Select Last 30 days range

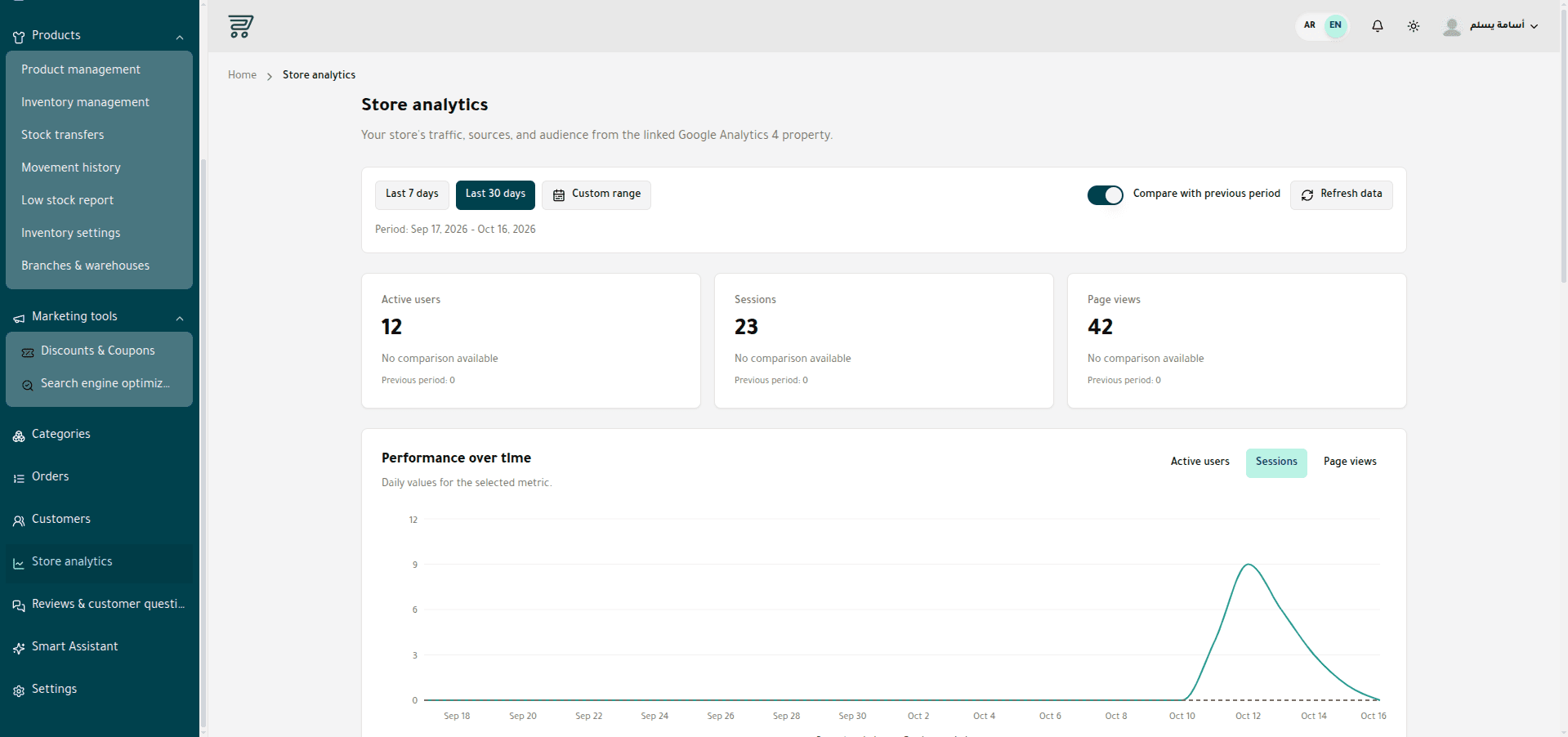pyautogui.click(x=495, y=194)
